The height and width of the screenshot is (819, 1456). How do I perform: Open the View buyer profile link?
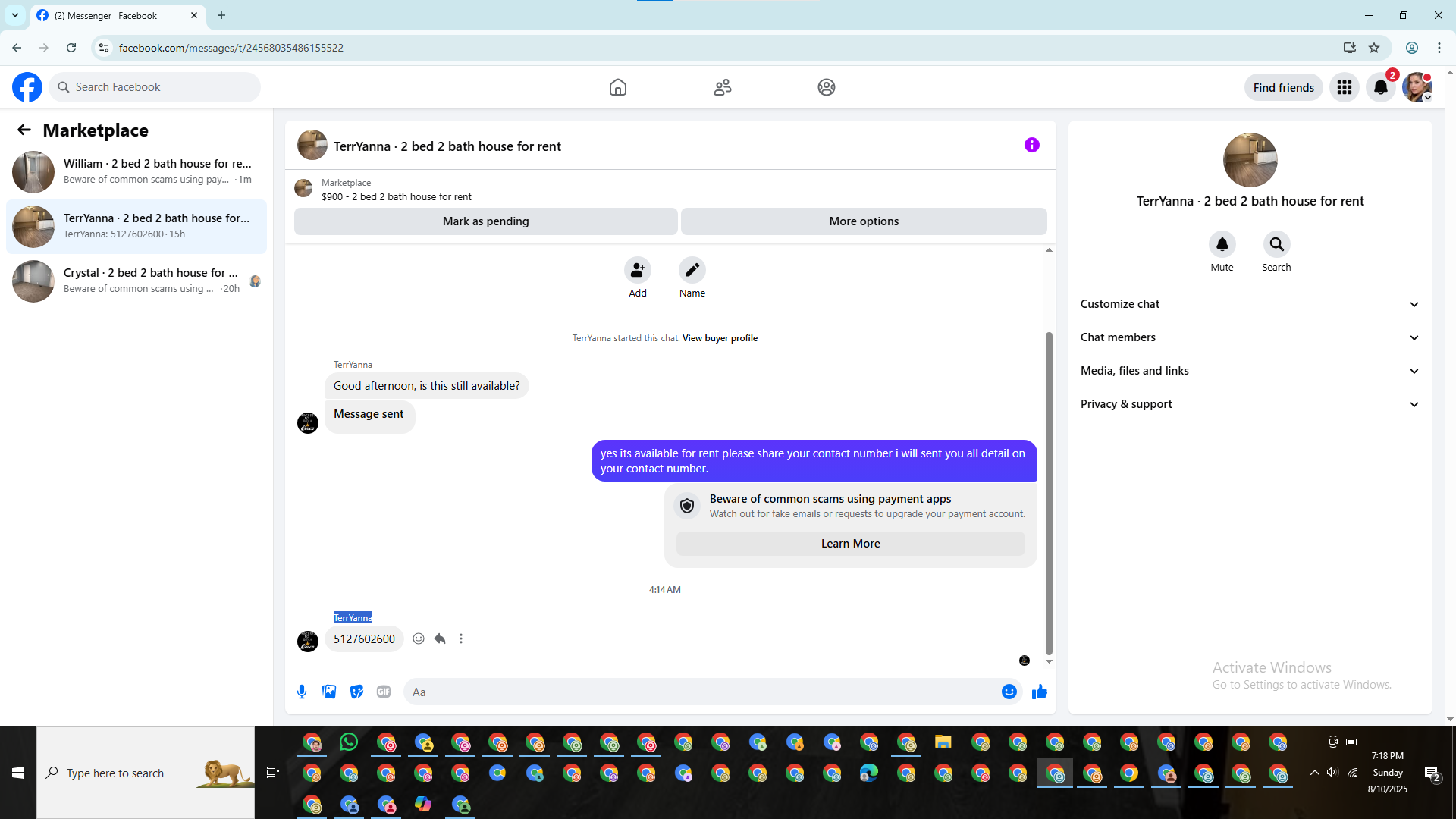point(720,338)
